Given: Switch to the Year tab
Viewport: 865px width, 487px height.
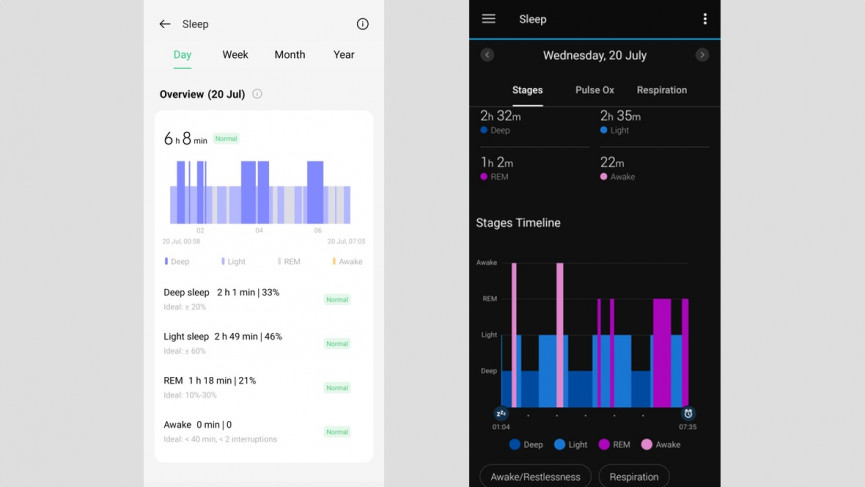Looking at the screenshot, I should coord(344,55).
